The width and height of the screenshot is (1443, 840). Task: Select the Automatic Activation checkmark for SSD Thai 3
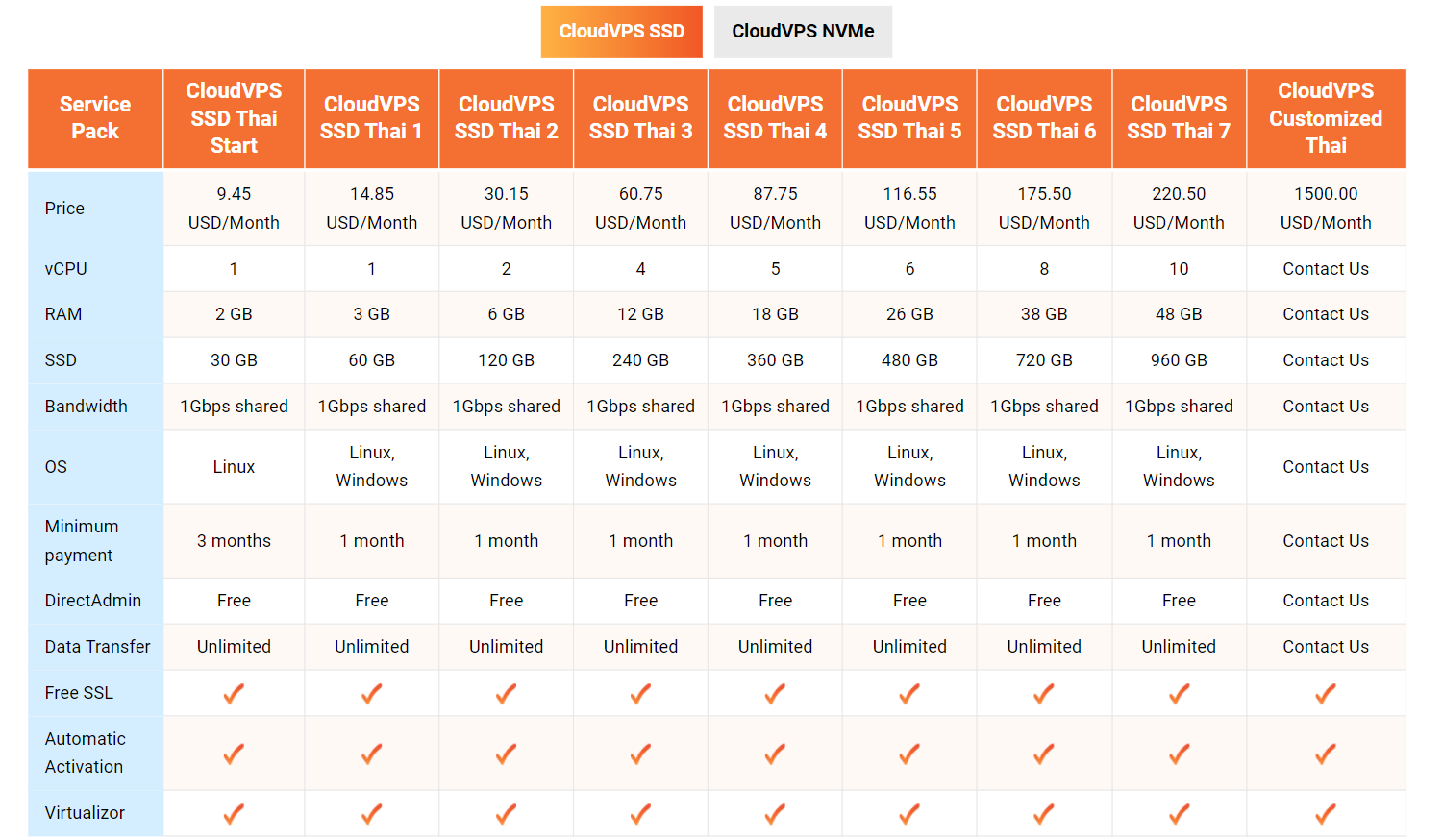[x=640, y=754]
